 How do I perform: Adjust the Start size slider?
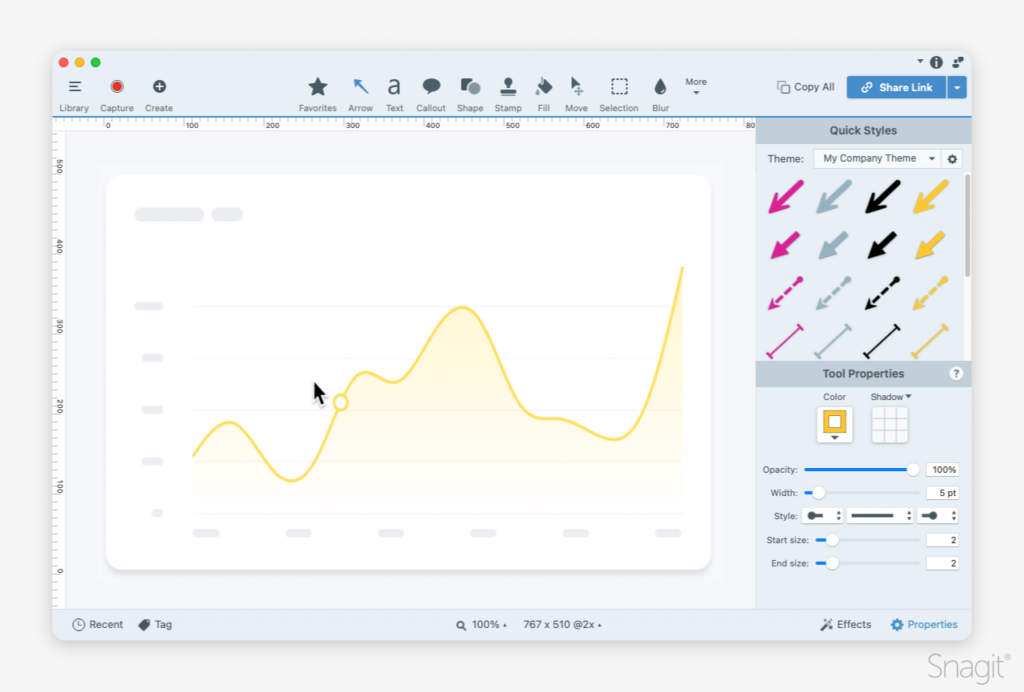867,540
